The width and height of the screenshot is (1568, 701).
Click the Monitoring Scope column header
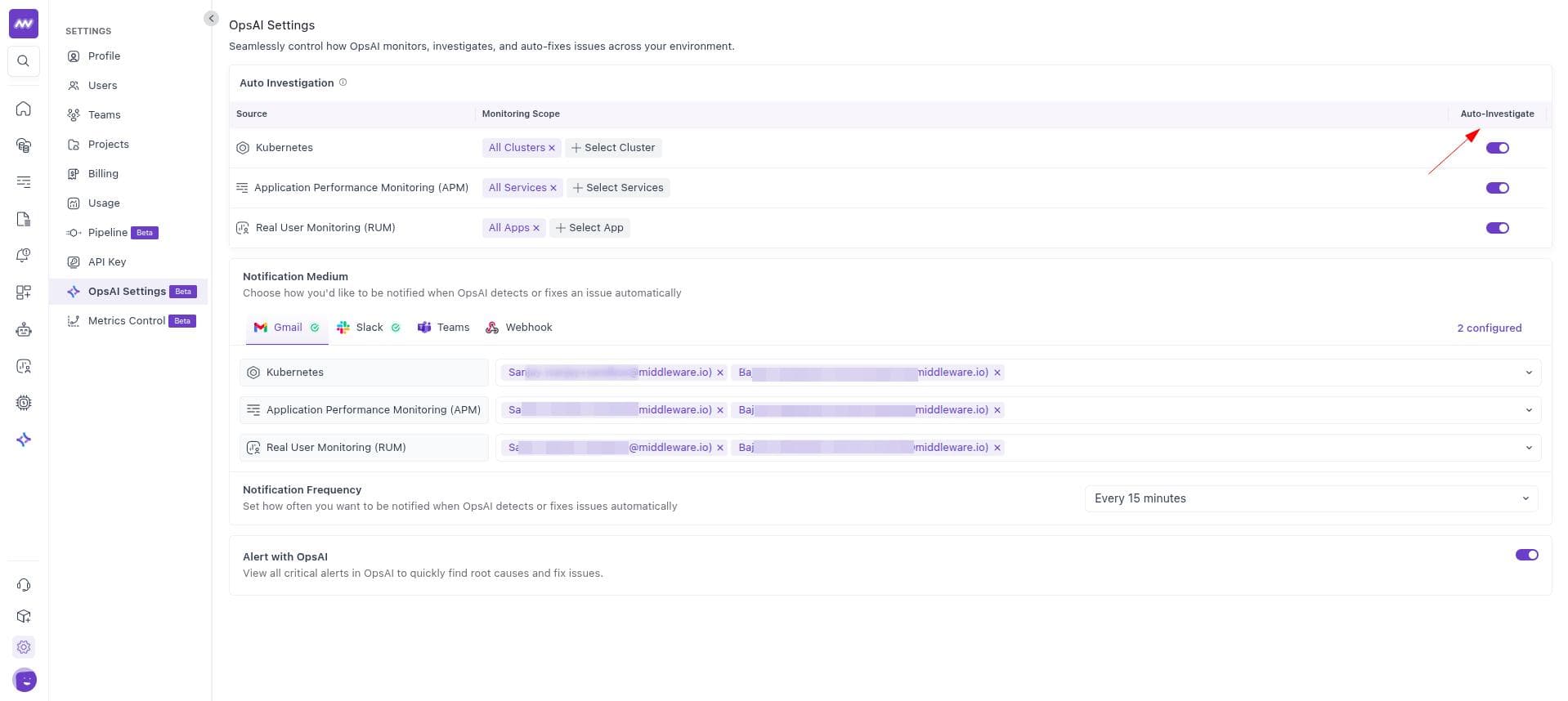(x=521, y=114)
